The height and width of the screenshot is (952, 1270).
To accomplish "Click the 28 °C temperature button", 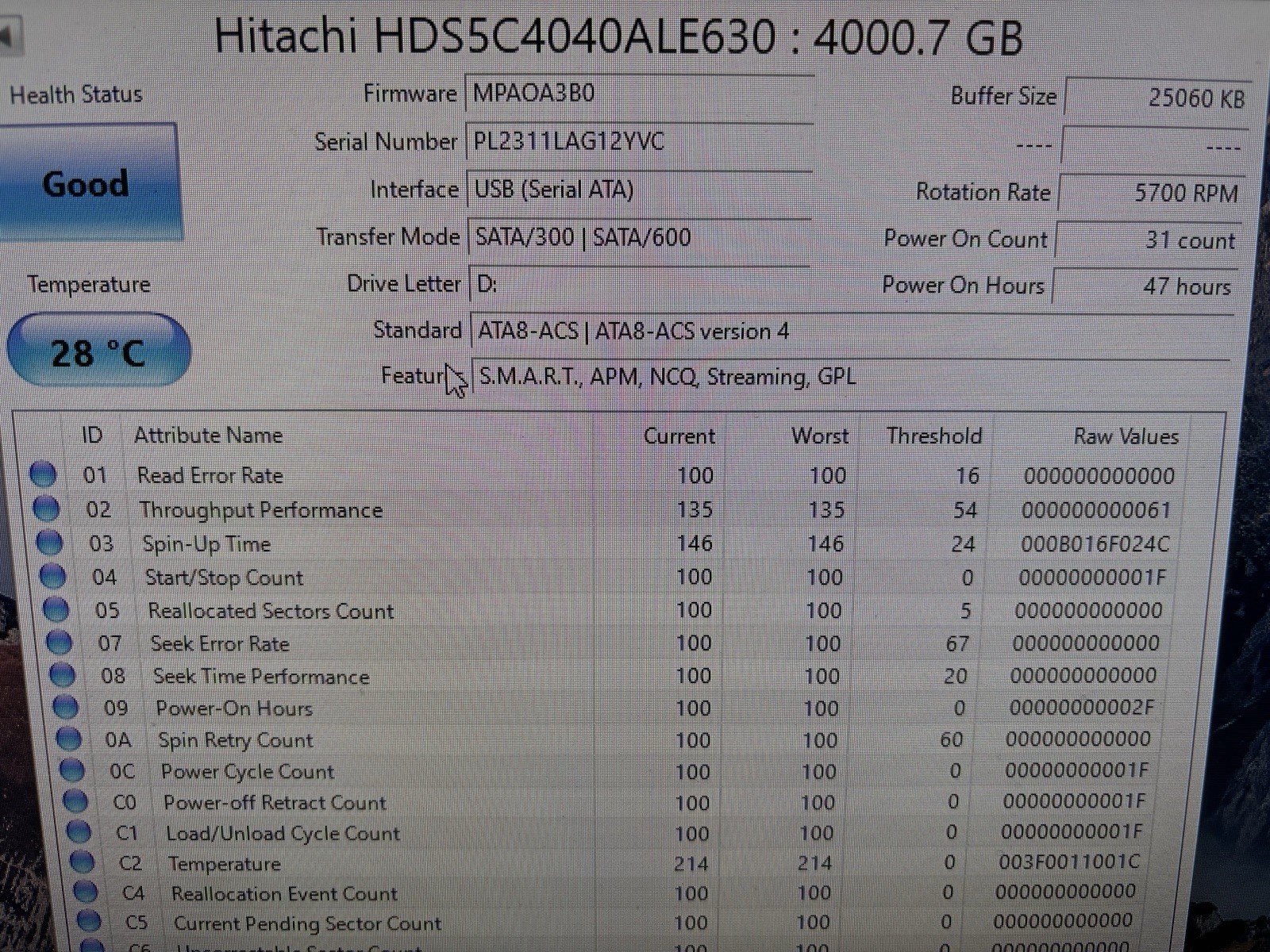I will [x=98, y=351].
